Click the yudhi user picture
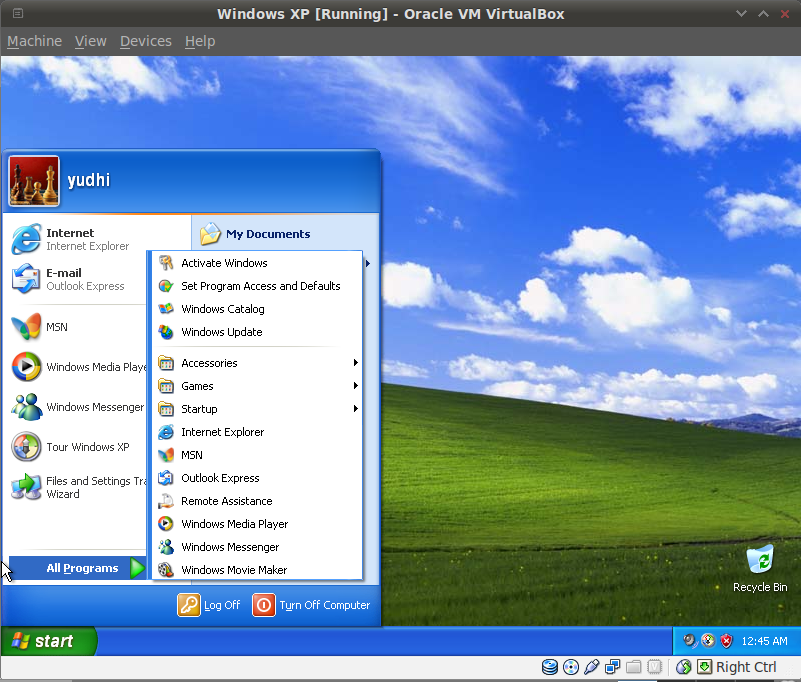This screenshot has height=682, width=801. pyautogui.click(x=34, y=181)
